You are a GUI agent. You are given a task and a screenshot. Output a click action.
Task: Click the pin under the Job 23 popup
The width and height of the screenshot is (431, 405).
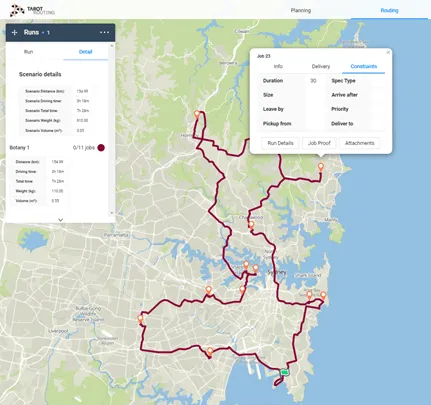click(x=321, y=166)
